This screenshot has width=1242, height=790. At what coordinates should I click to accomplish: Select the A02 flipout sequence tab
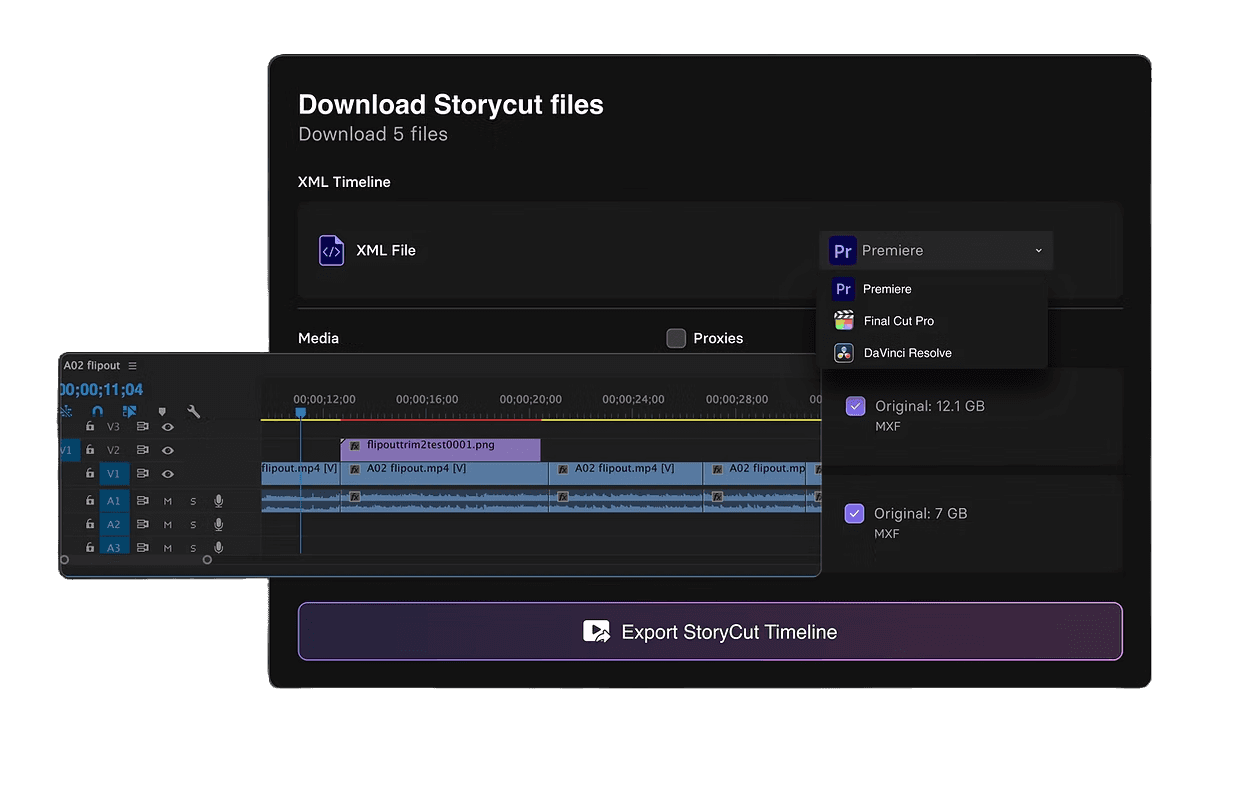pos(92,366)
